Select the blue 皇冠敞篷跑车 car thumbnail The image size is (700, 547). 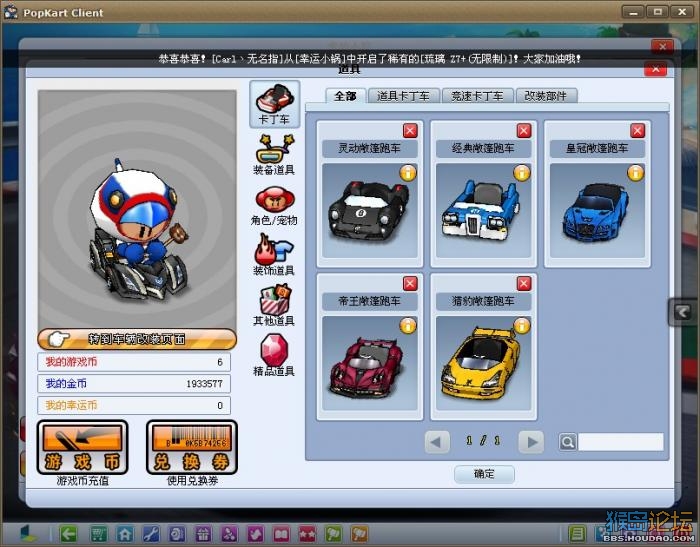pos(597,210)
